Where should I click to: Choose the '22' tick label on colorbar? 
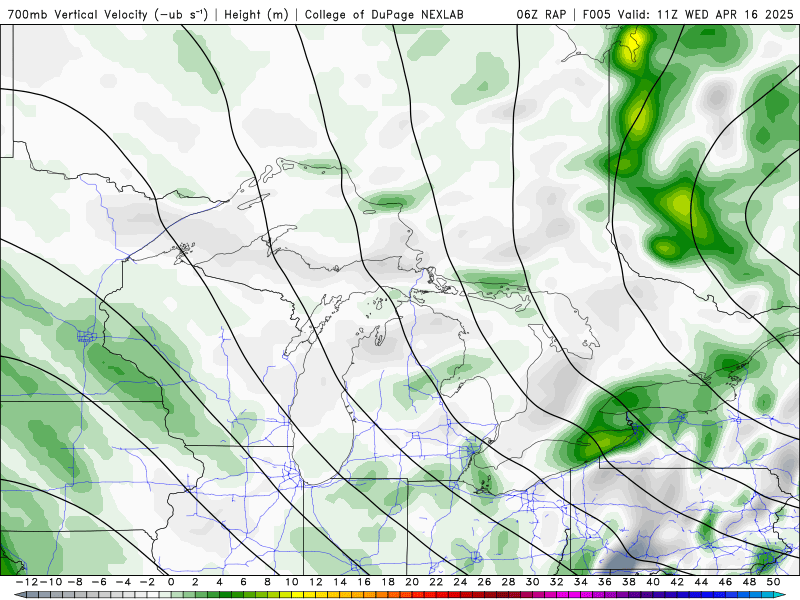(436, 582)
